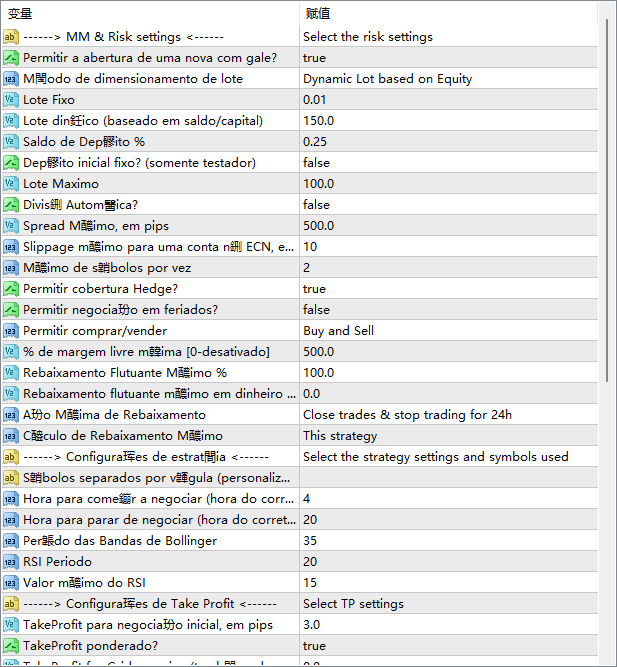Click the boolean icon beside TakeProfit ponderado
The height and width of the screenshot is (667, 617).
click(x=11, y=646)
